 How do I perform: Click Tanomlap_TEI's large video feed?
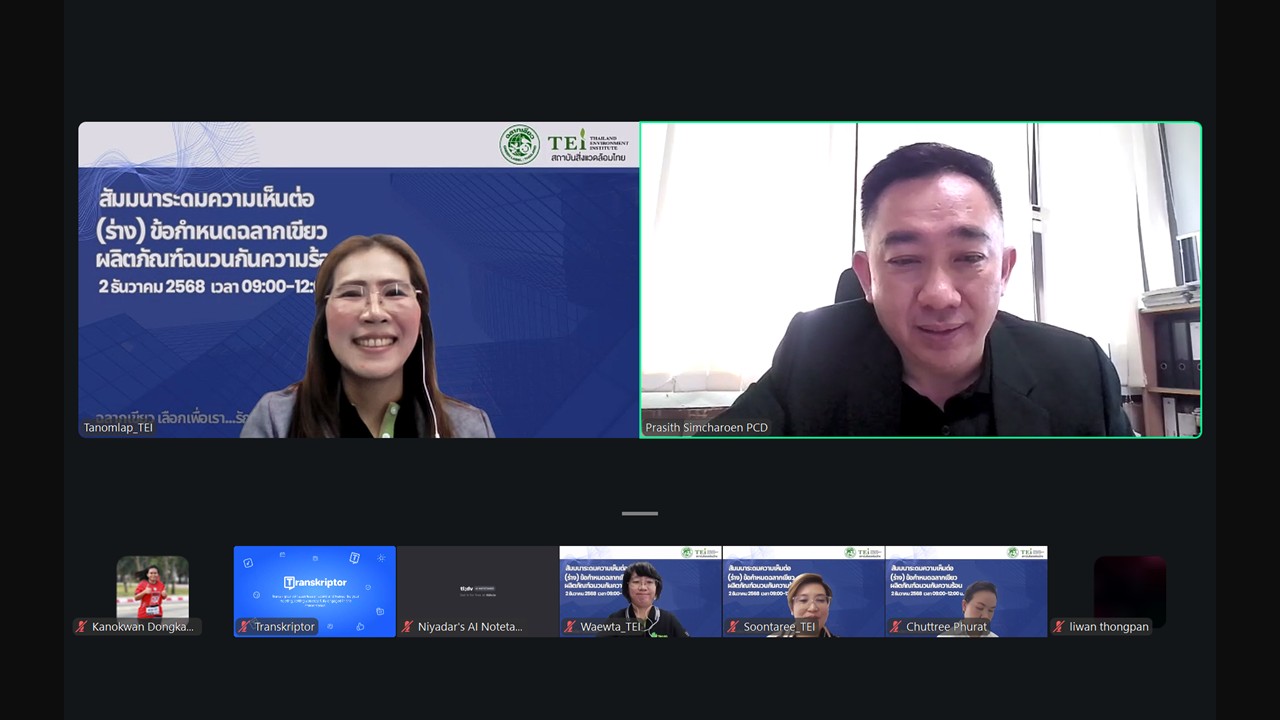pyautogui.click(x=358, y=280)
